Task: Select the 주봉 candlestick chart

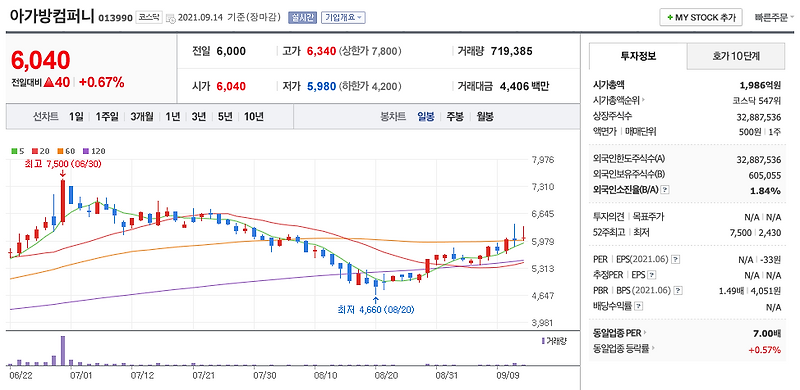Action: coord(455,117)
